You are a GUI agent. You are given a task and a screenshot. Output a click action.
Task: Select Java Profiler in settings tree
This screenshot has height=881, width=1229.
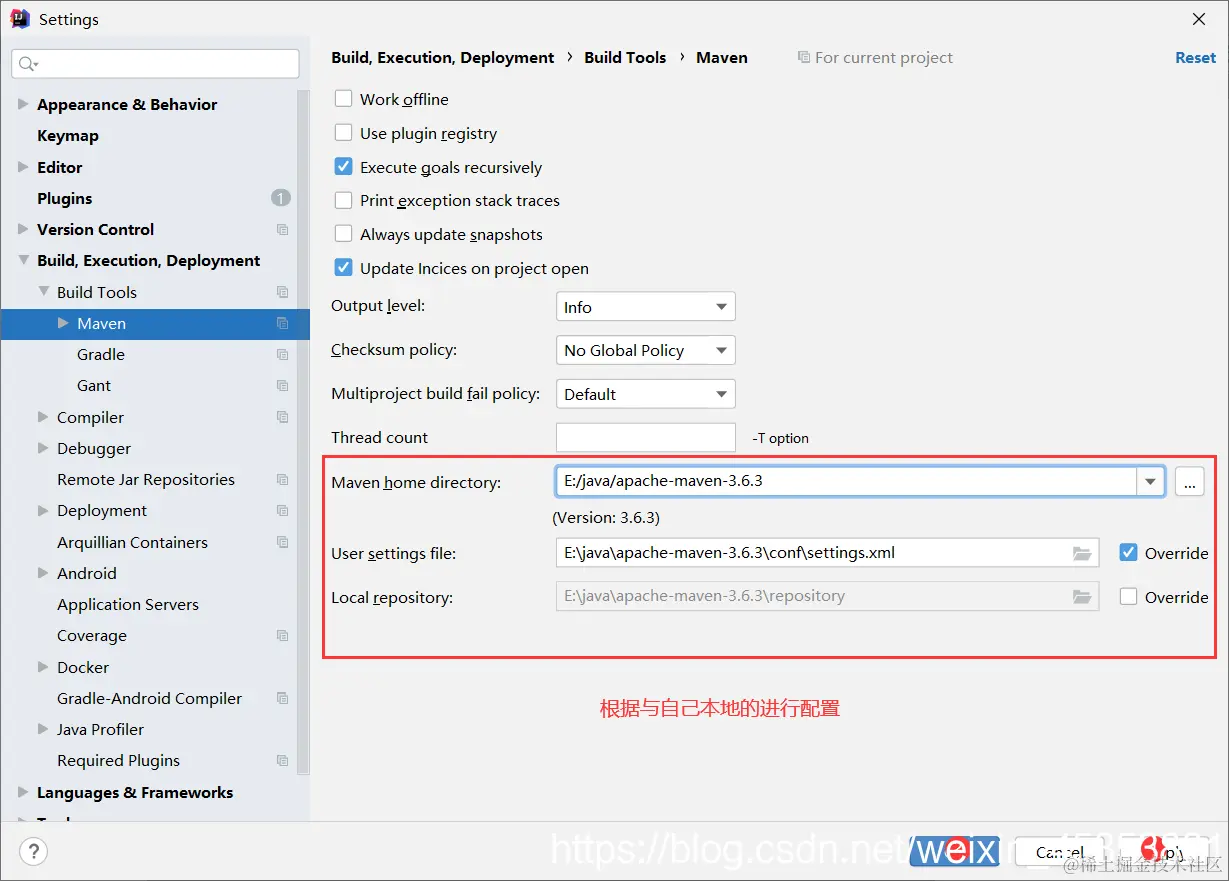(100, 730)
